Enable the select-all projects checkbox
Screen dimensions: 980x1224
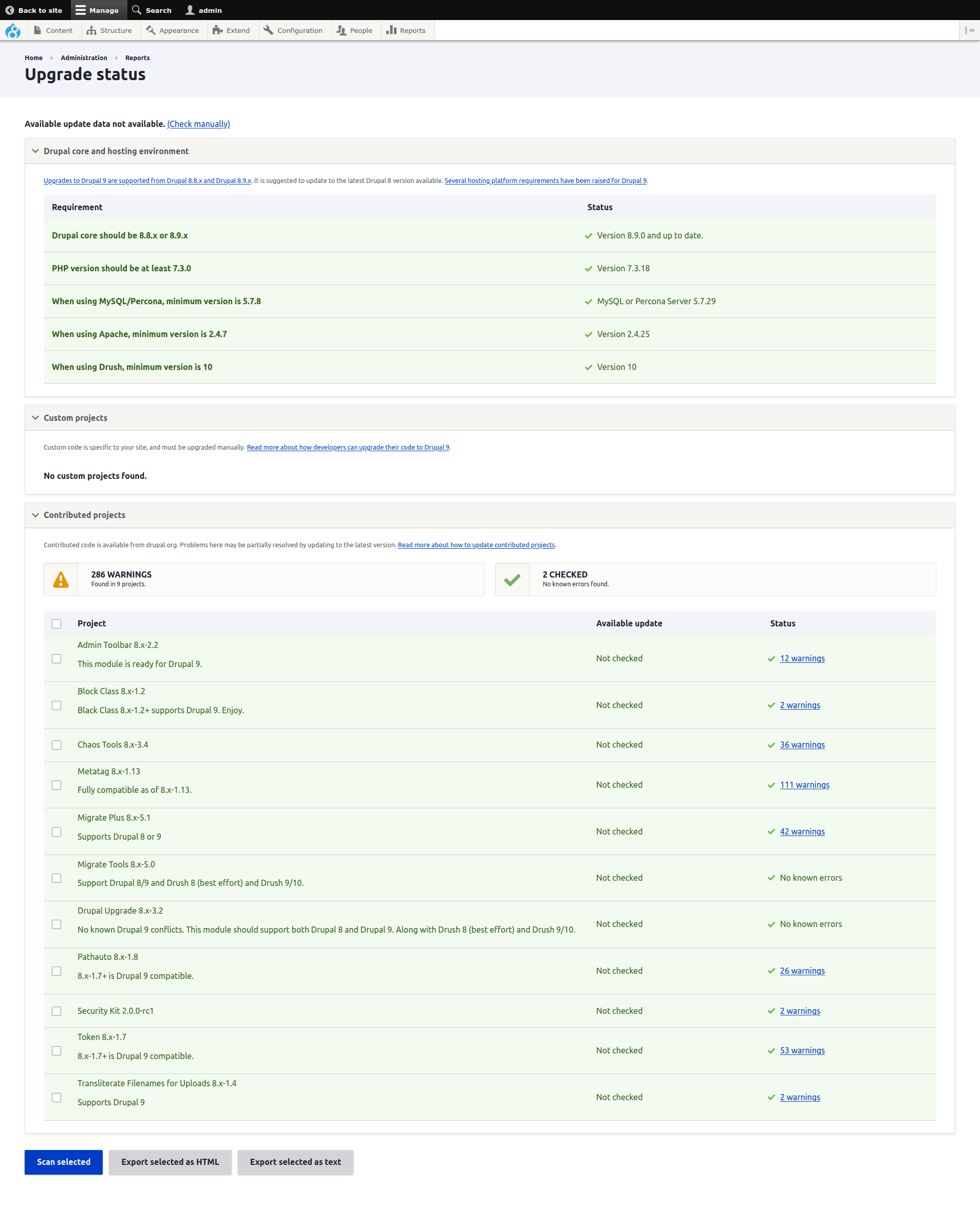(x=56, y=623)
